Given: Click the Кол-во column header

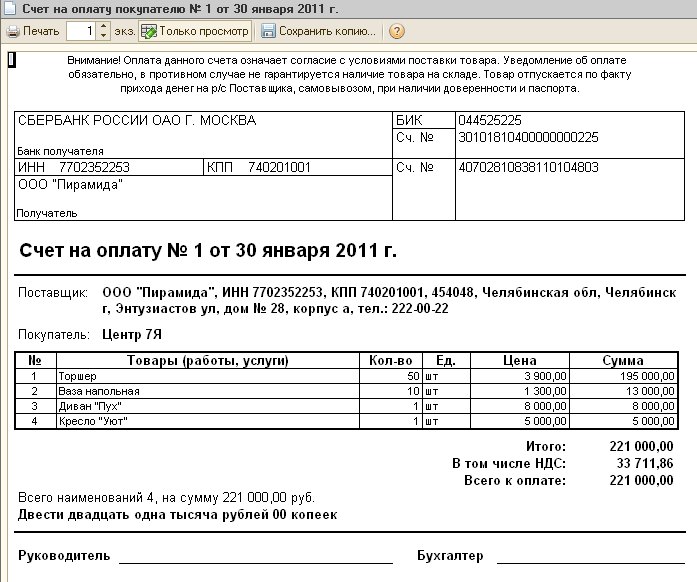Looking at the screenshot, I should pyautogui.click(x=390, y=360).
